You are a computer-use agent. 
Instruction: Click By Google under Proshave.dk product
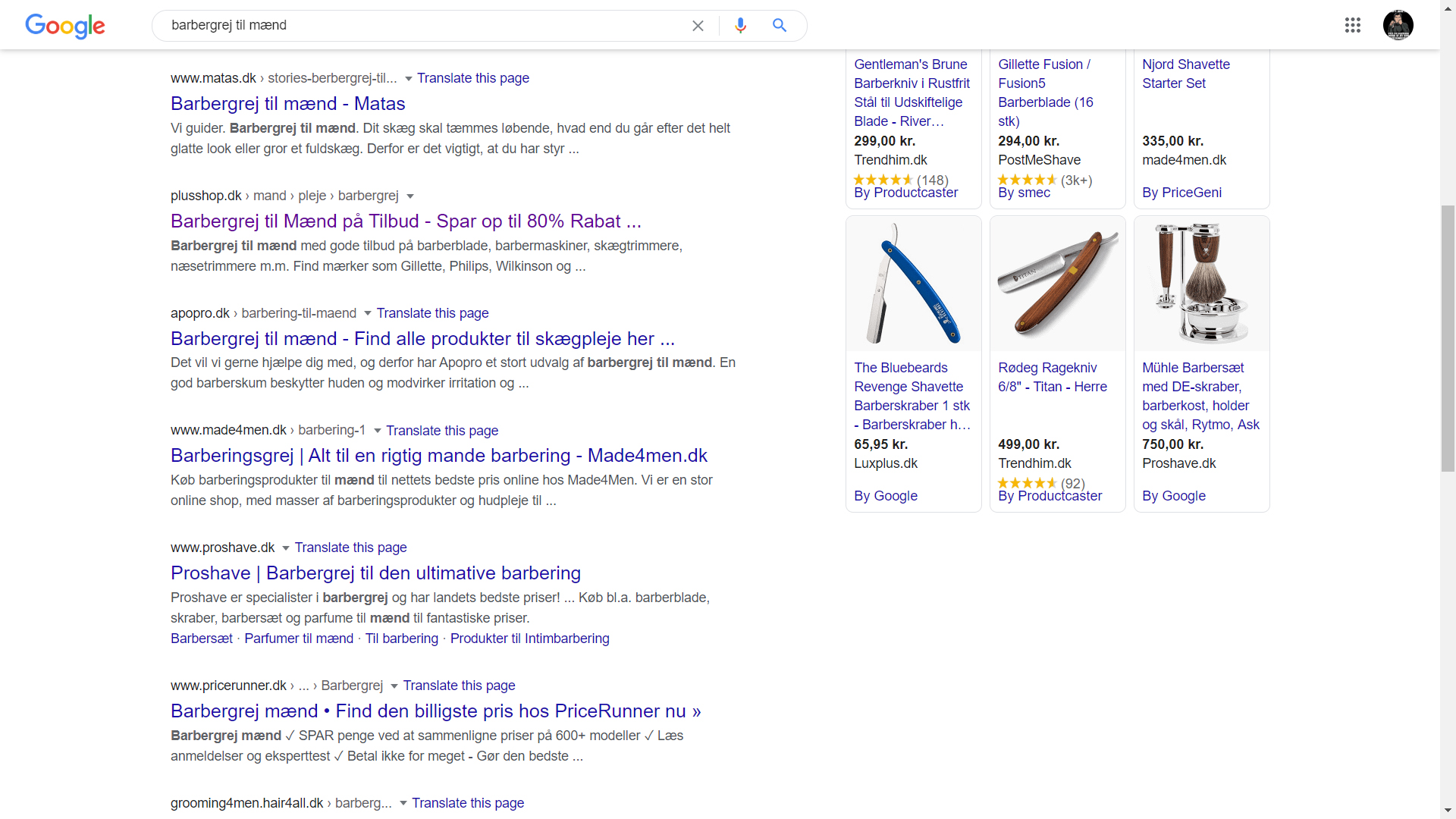[1174, 496]
